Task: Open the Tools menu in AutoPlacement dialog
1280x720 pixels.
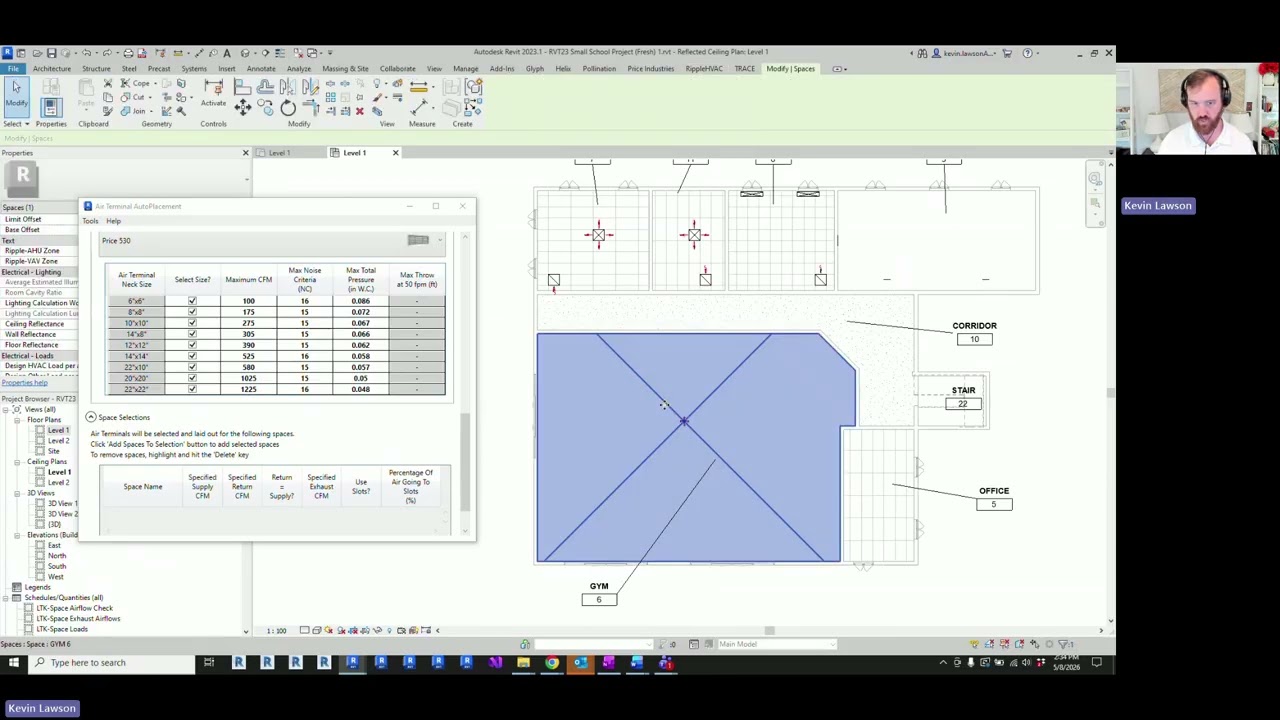Action: coord(91,221)
